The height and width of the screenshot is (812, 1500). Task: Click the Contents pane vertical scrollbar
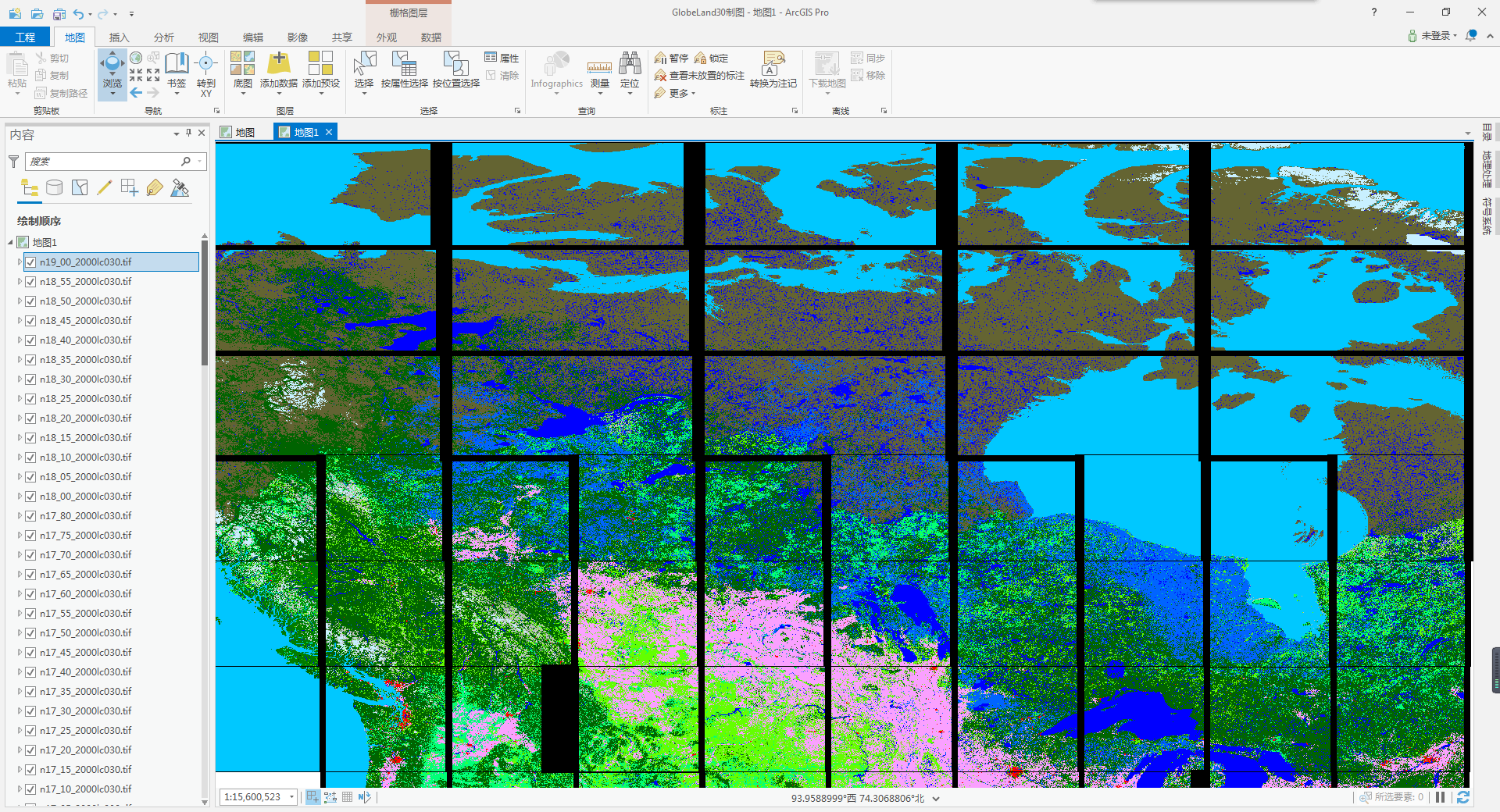tap(205, 301)
